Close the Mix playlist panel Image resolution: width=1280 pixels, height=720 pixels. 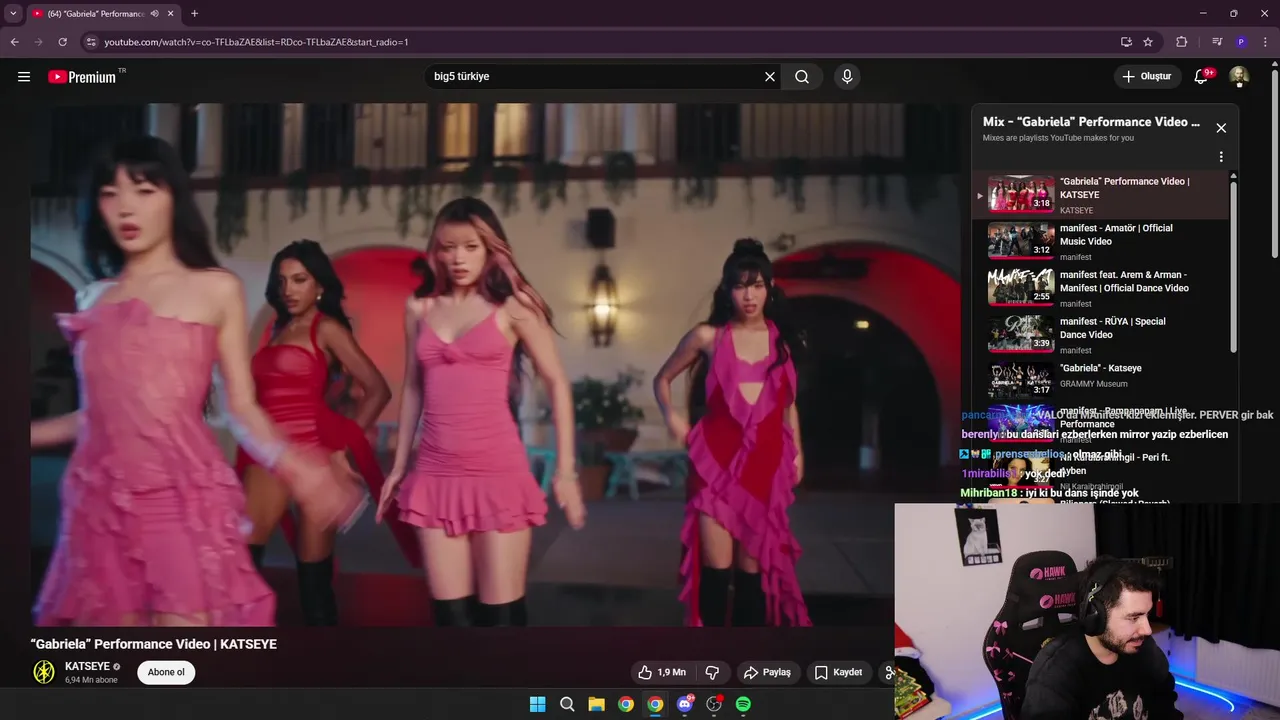tap(1221, 128)
